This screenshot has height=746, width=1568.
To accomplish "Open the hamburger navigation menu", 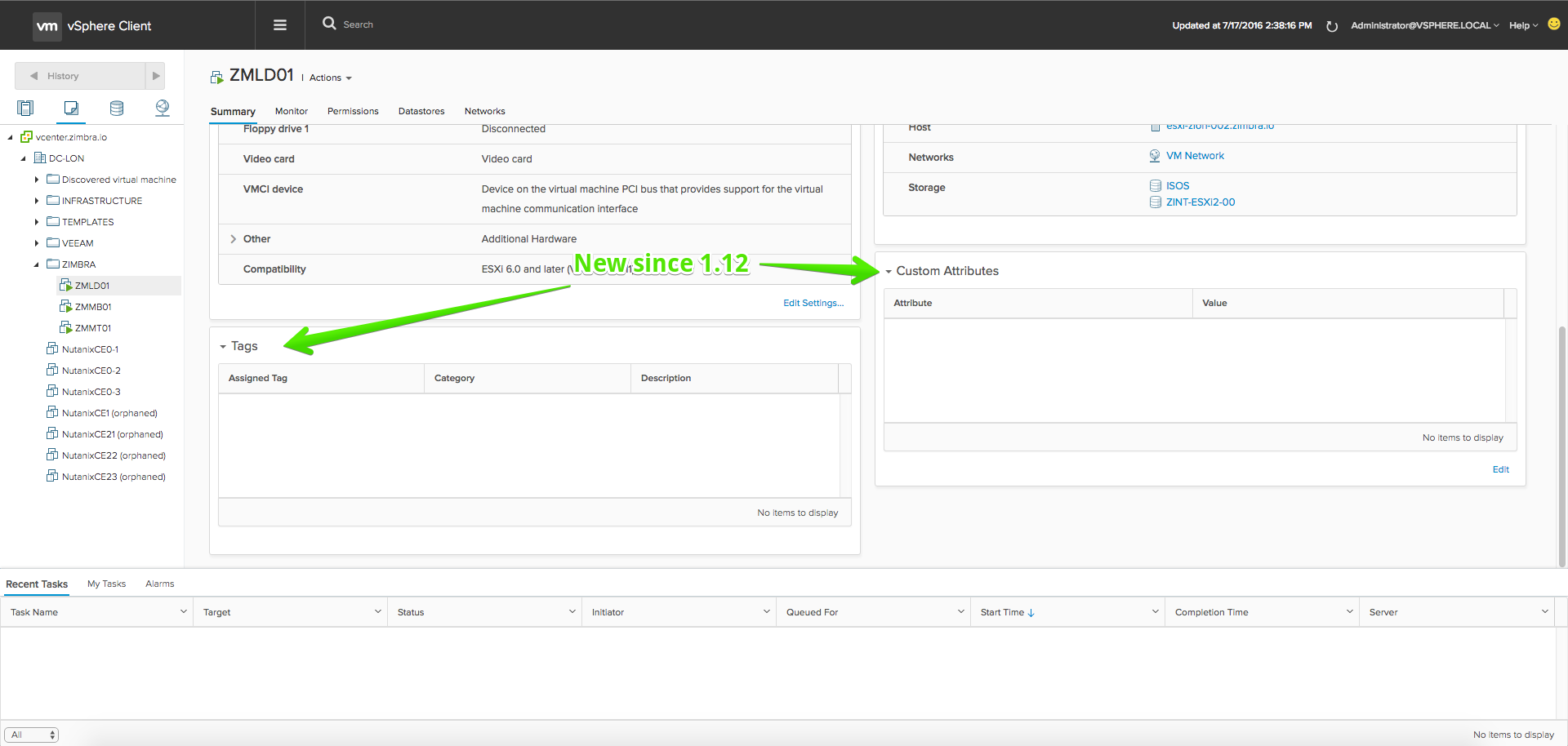I will [279, 25].
